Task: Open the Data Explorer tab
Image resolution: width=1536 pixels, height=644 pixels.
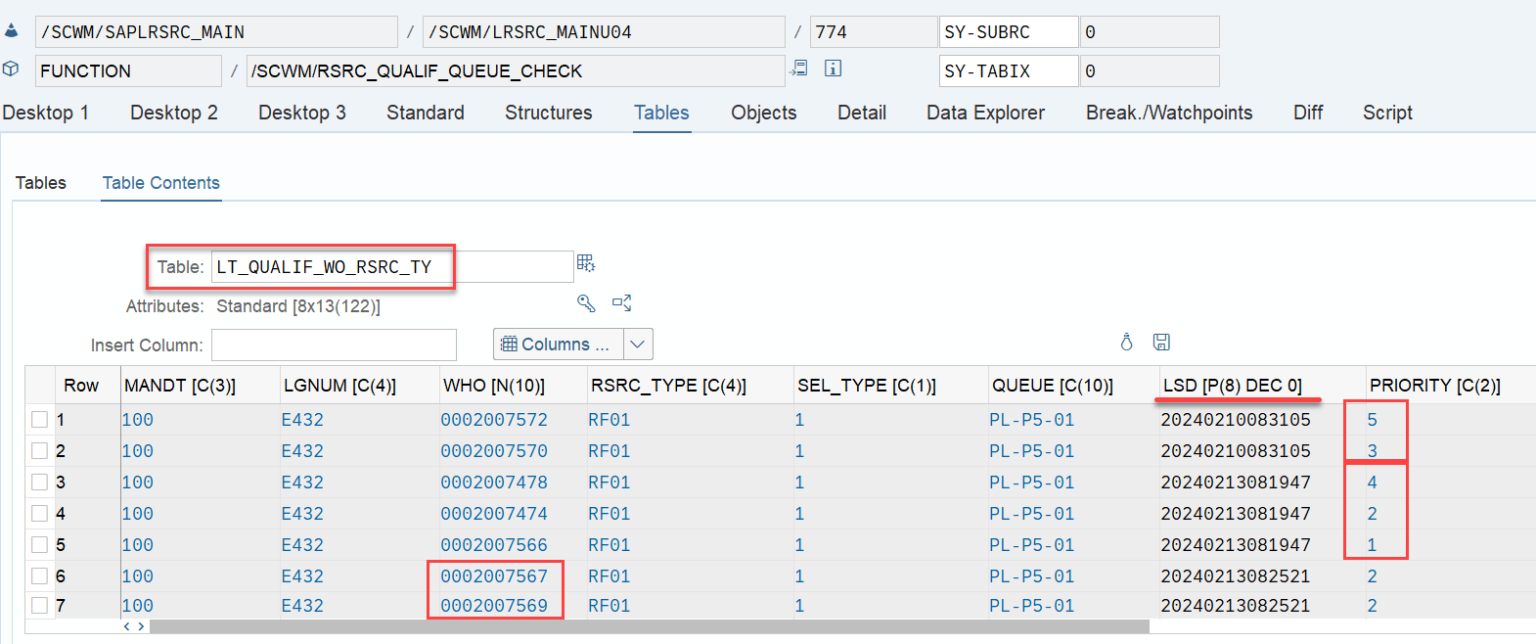Action: (x=985, y=112)
